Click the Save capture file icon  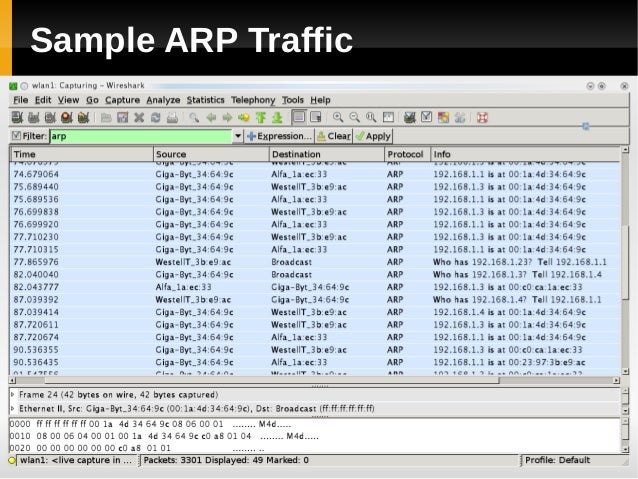tap(122, 118)
